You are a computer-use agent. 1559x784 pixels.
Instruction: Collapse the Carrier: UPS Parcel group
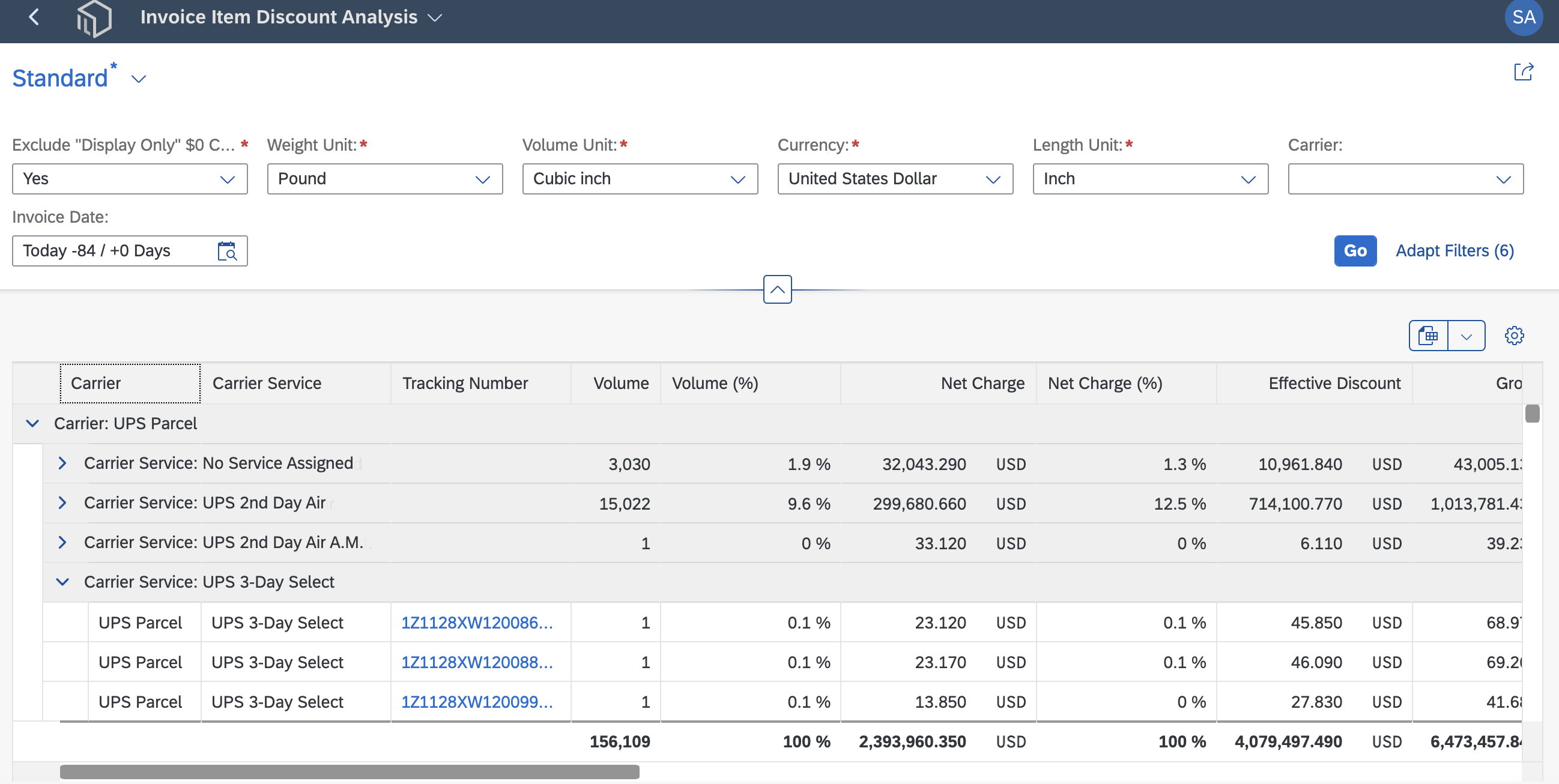(x=32, y=423)
